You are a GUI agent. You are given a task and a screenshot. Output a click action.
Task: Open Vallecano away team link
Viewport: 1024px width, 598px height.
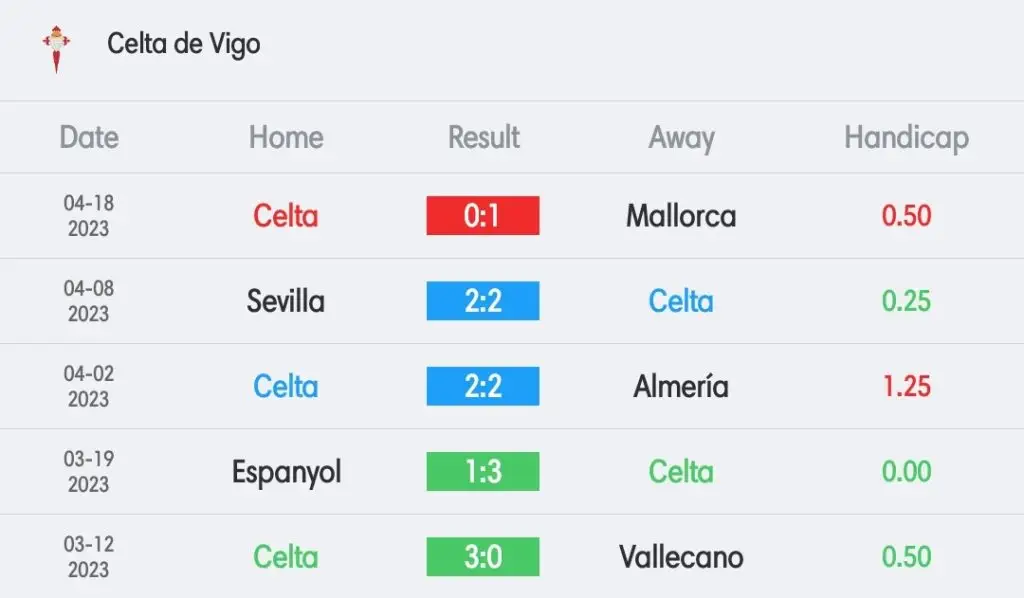(681, 557)
